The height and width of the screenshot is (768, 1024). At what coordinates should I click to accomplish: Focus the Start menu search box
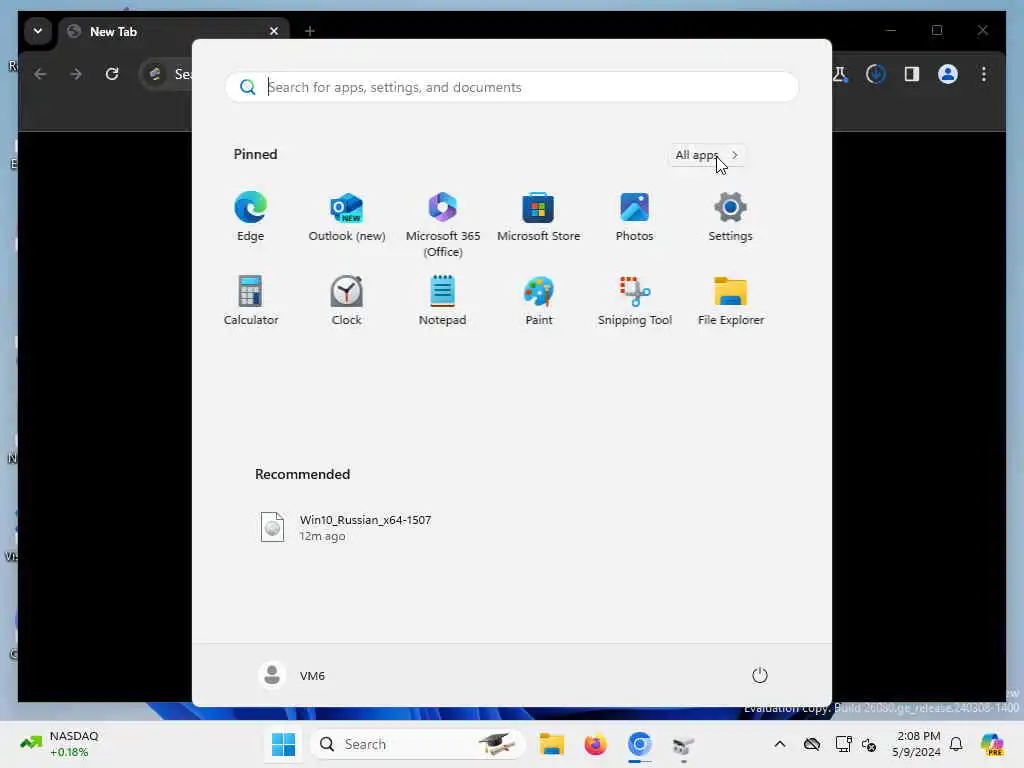[x=511, y=87]
